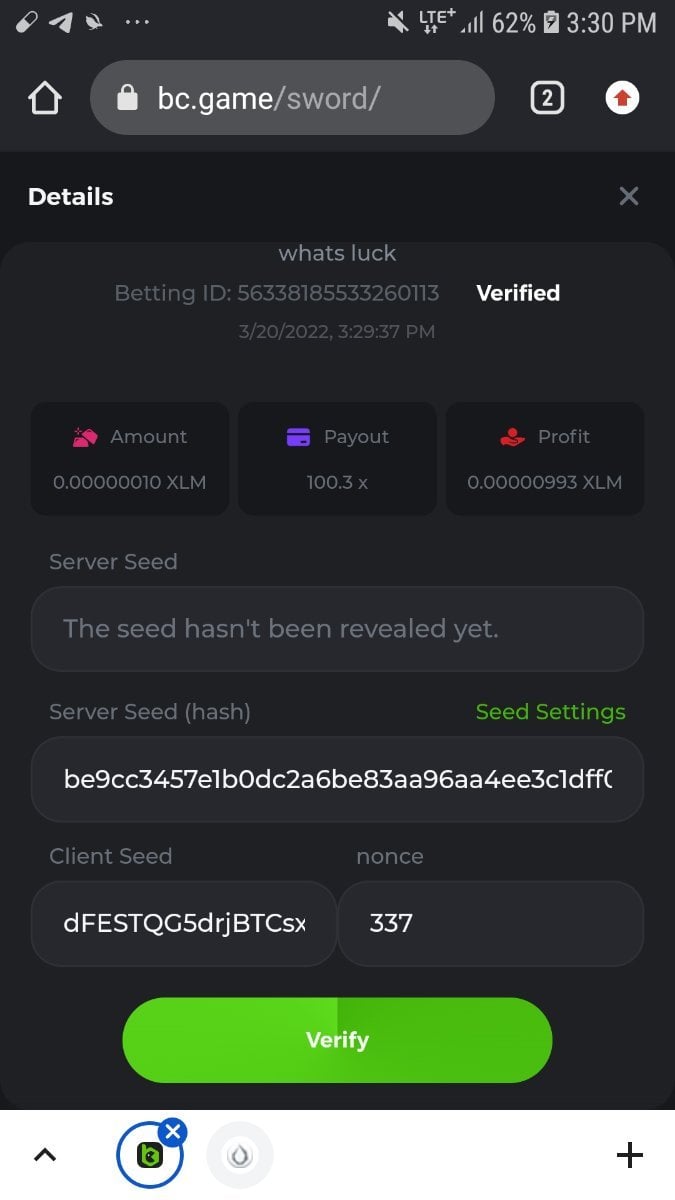
Task: Tap the browser home icon
Action: point(45,98)
